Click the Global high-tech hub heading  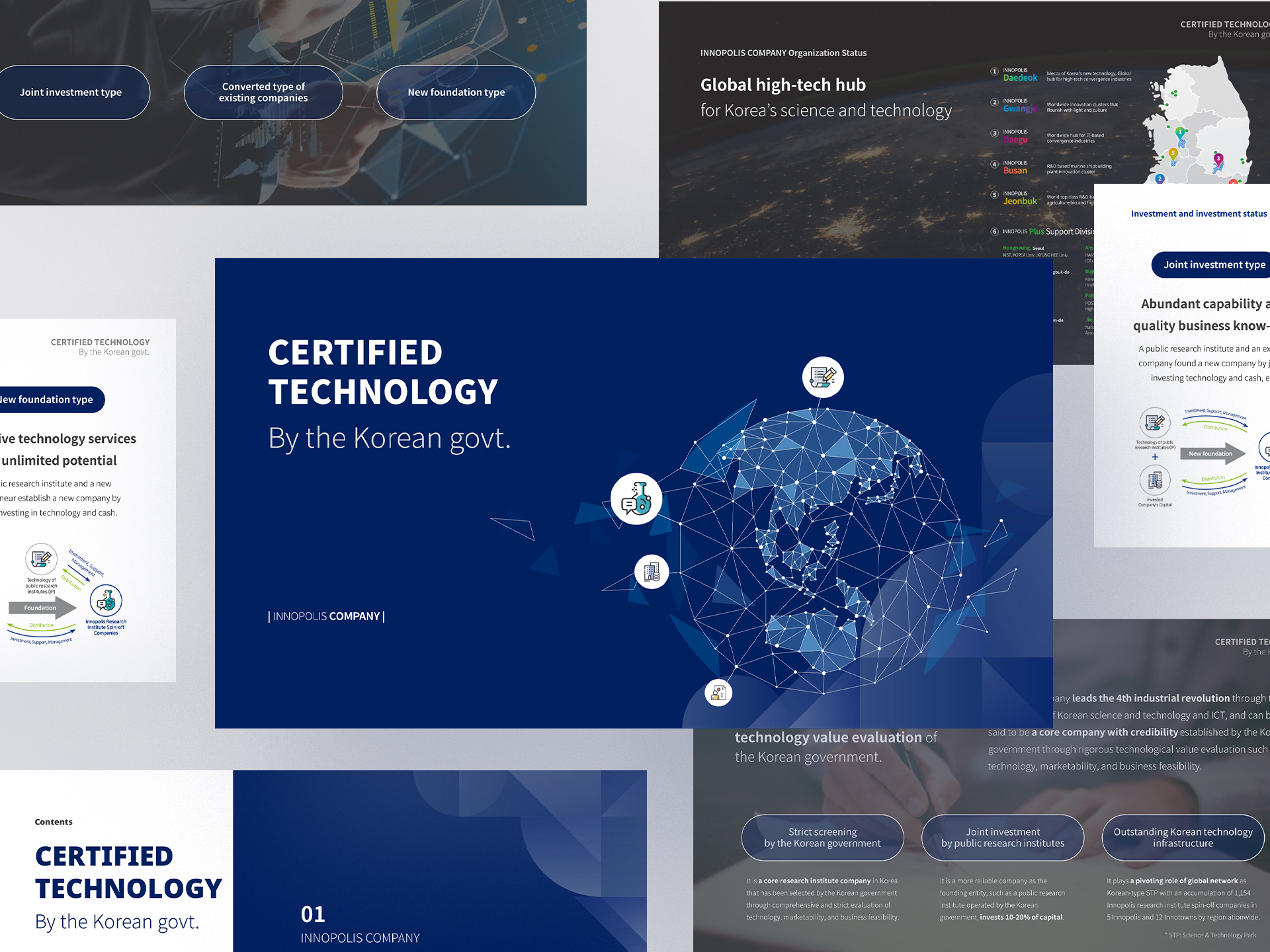pos(783,85)
